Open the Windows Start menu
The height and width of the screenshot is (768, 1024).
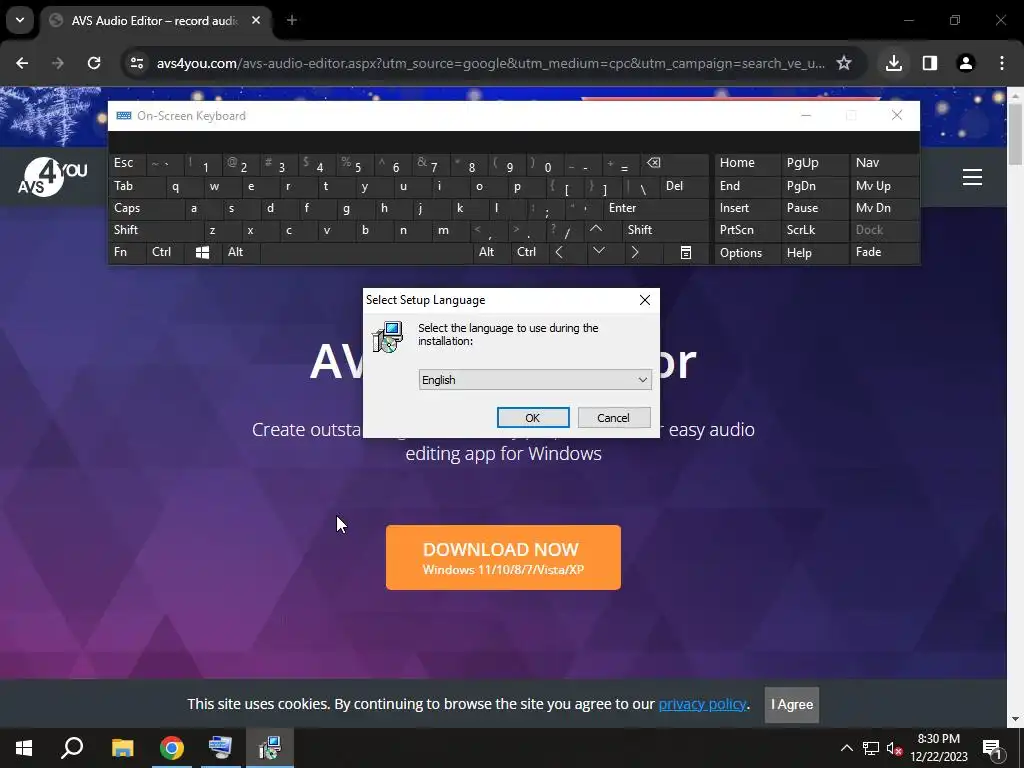pyautogui.click(x=24, y=748)
